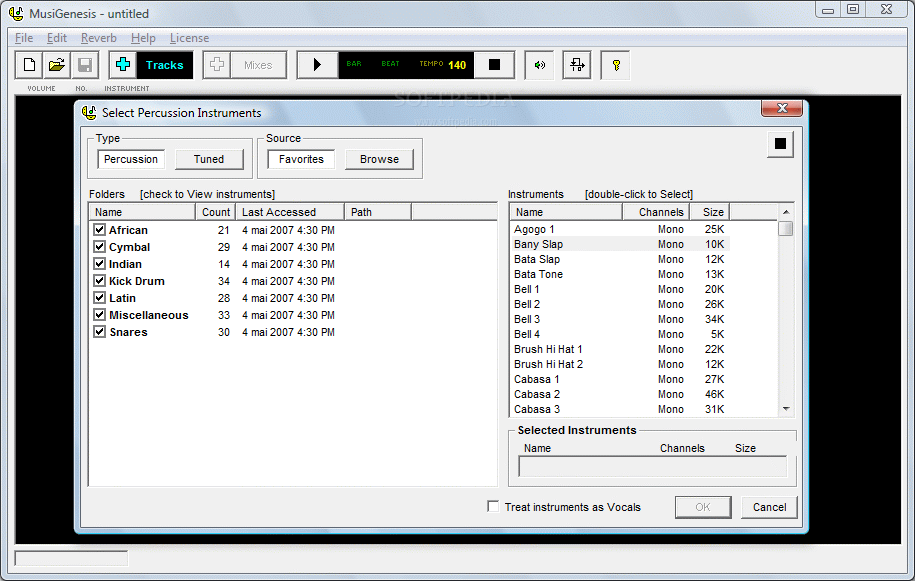
Task: Open the License menu
Action: pos(189,38)
